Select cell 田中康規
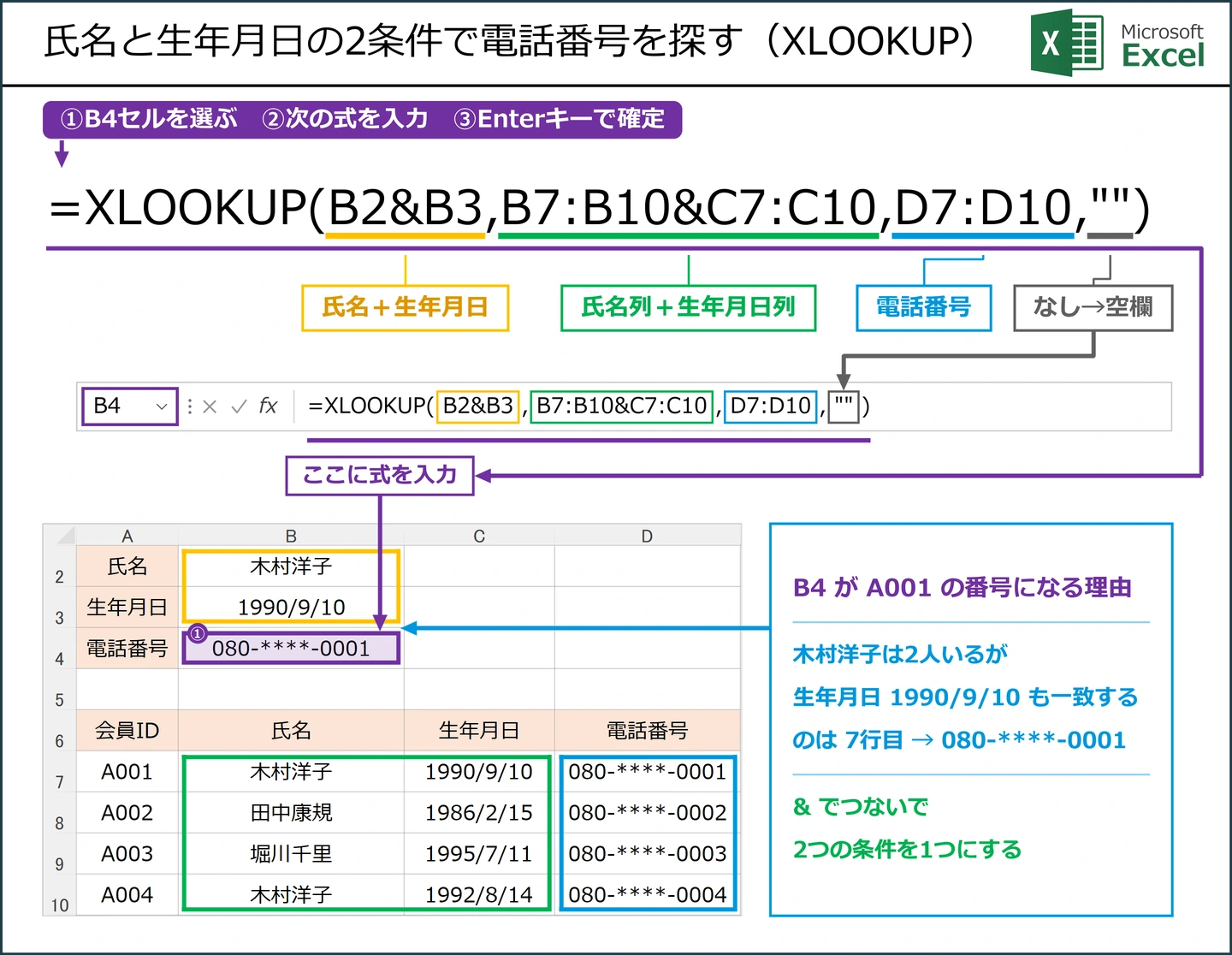The height and width of the screenshot is (955, 1232). [x=291, y=813]
